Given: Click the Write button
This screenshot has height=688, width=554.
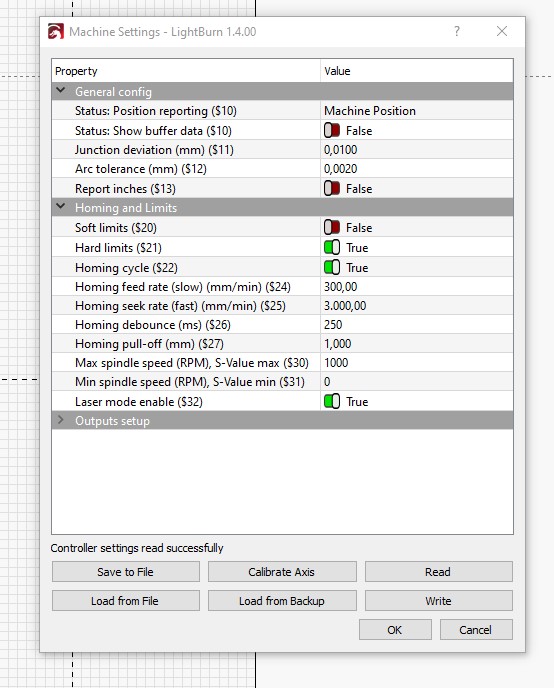Looking at the screenshot, I should [x=438, y=601].
